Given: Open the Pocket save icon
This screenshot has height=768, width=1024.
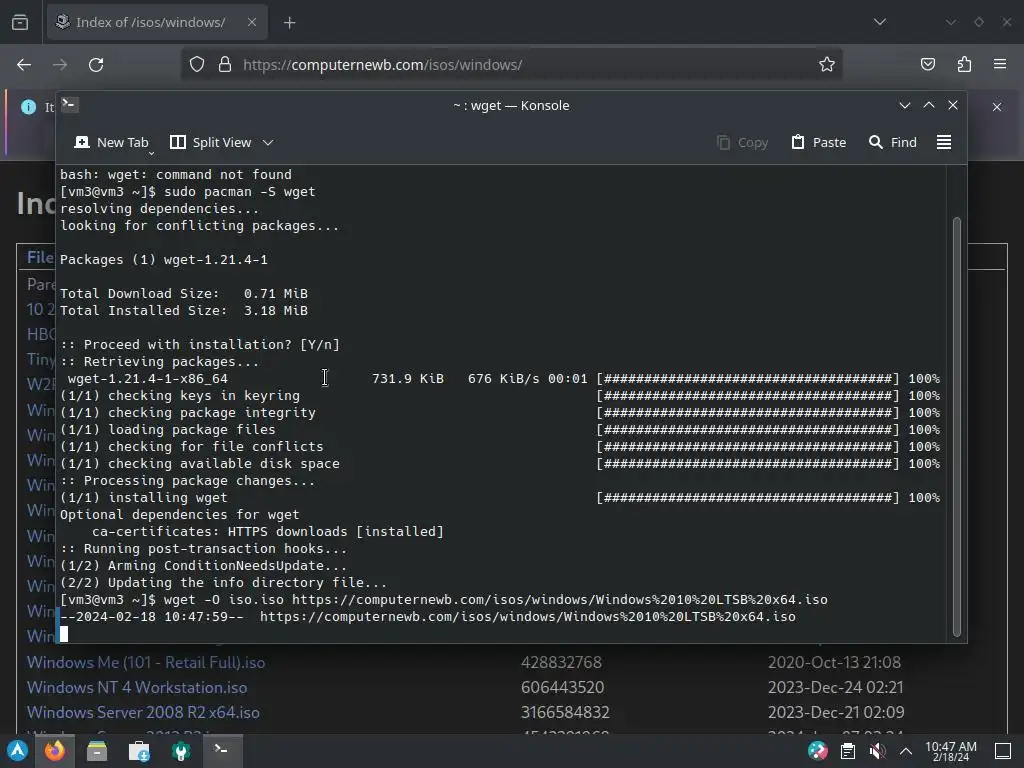Looking at the screenshot, I should tap(927, 65).
